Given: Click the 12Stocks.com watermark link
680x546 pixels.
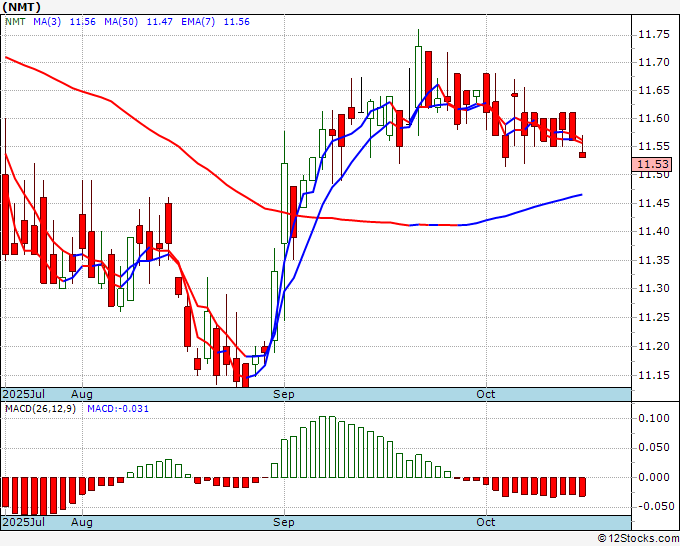Looking at the screenshot, I should tap(638, 539).
